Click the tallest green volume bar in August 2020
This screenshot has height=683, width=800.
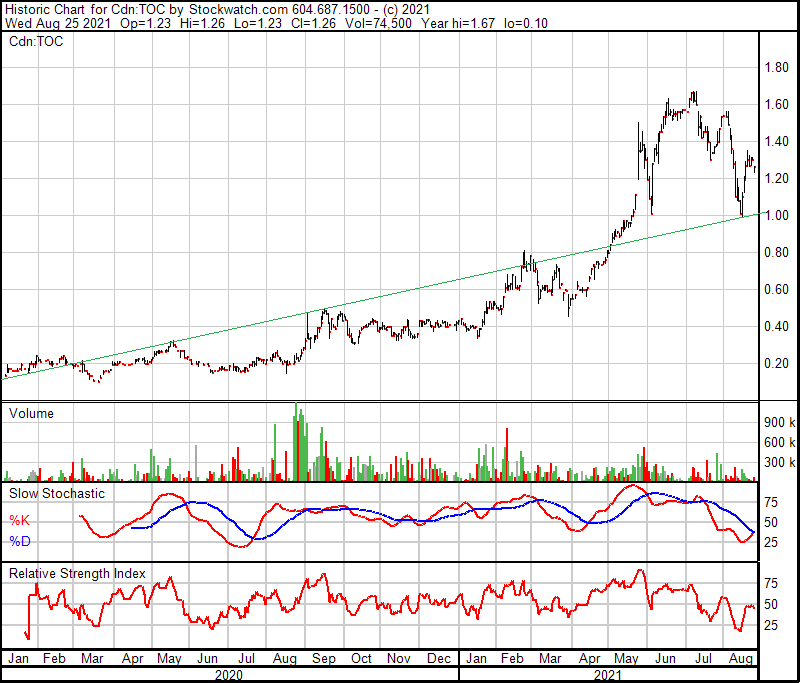(296, 442)
